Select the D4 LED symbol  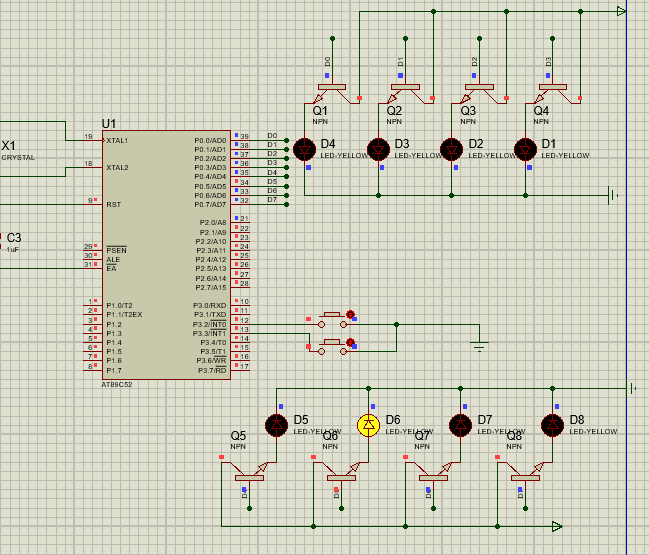(x=305, y=149)
